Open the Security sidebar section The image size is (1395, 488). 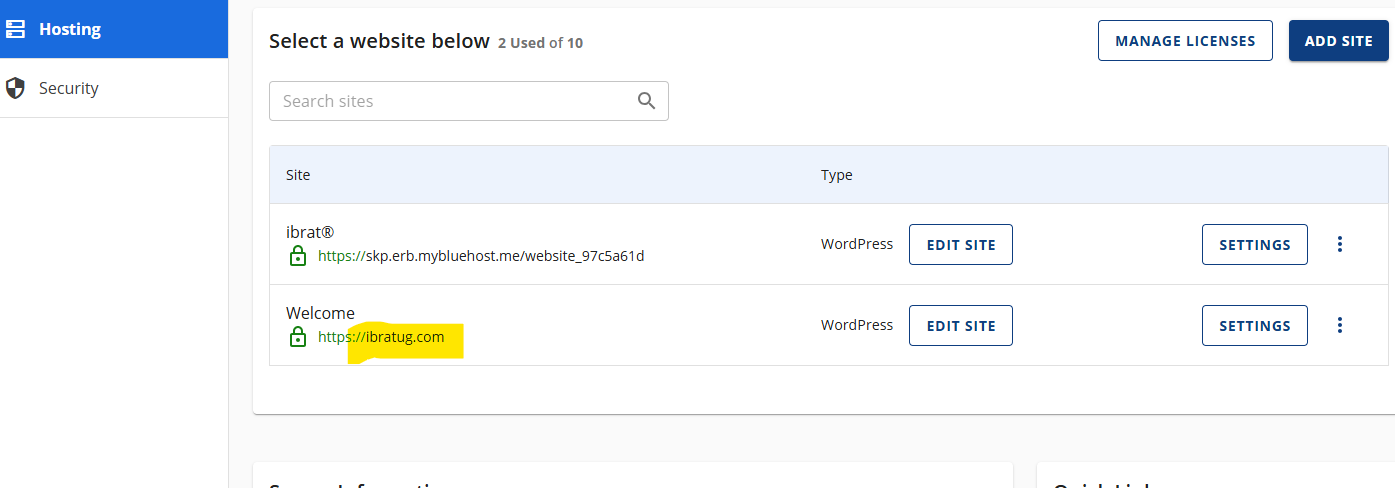[x=114, y=88]
